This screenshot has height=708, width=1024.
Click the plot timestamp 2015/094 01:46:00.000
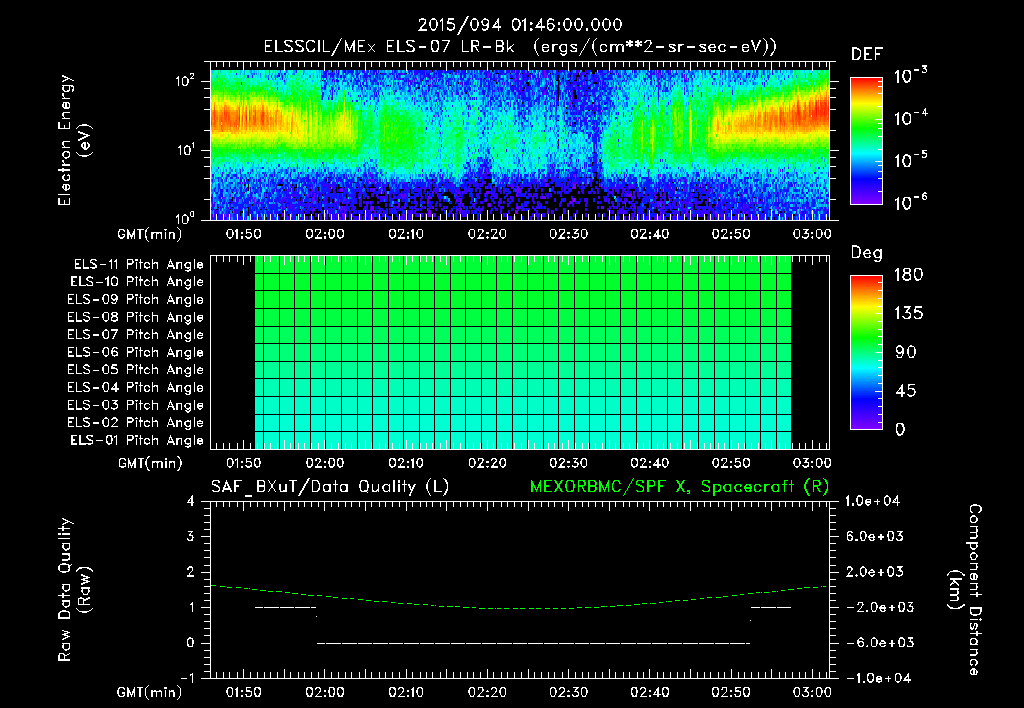pos(519,25)
